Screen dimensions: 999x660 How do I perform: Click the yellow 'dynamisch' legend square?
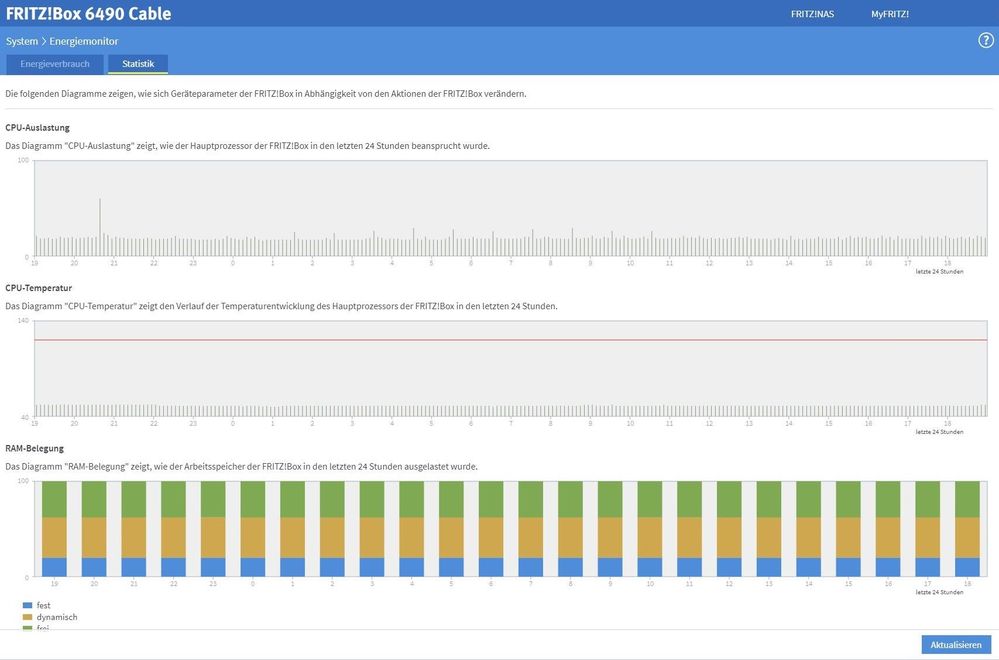27,618
